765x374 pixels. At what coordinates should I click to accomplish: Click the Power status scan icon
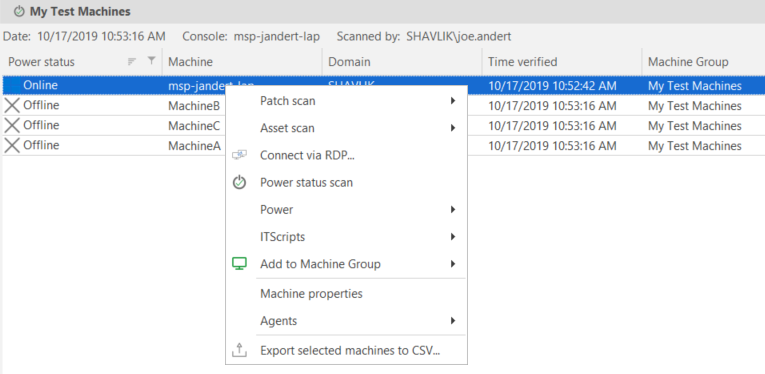239,183
